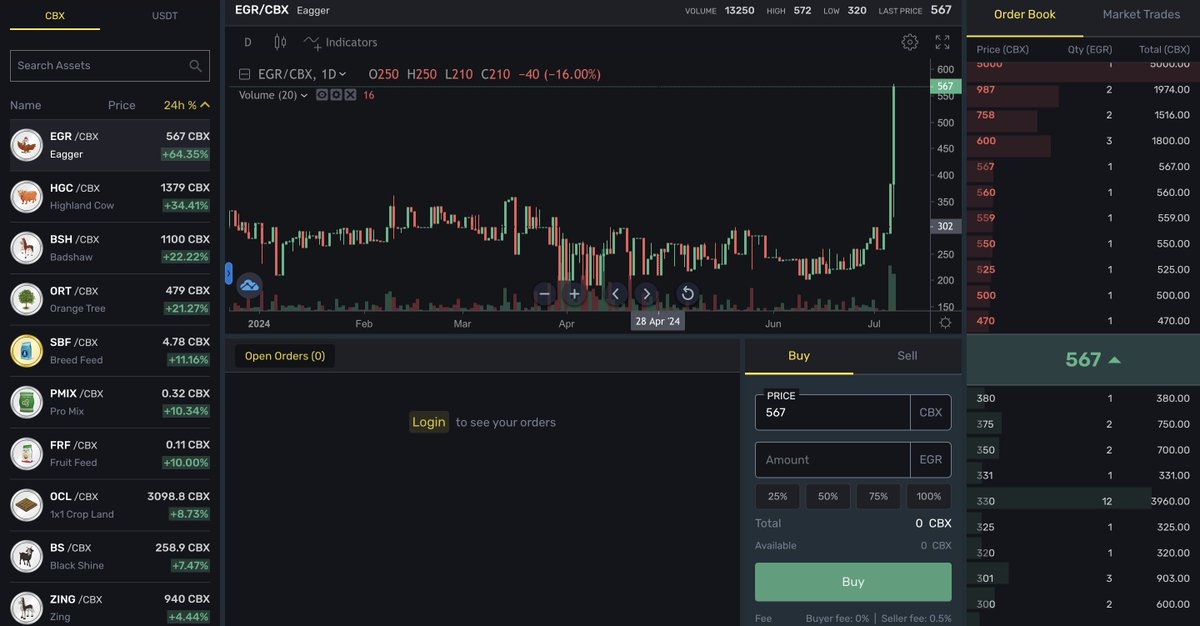Click the Highland Cow asset logo
The image size is (1200, 626).
[27, 196]
